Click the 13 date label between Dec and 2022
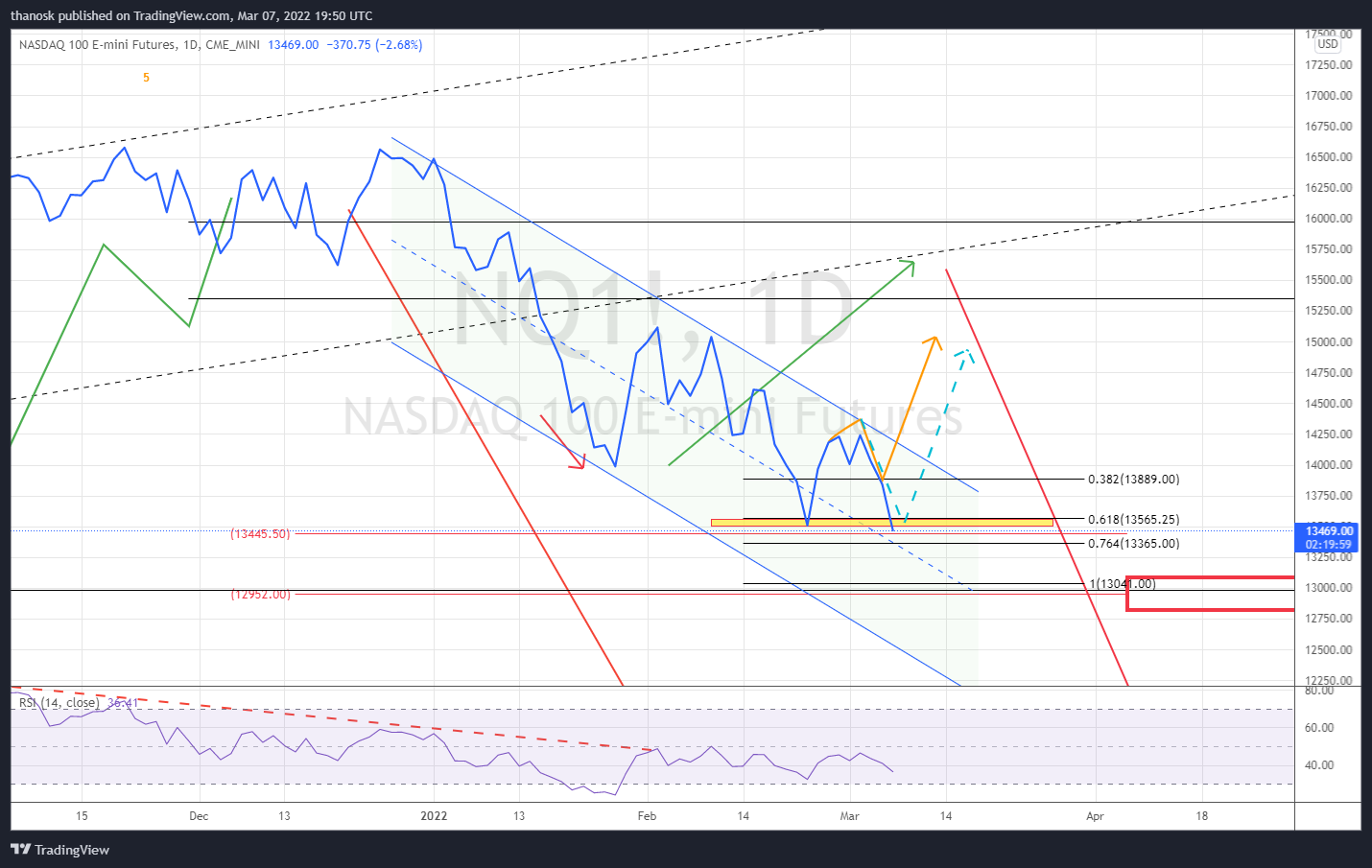 [284, 816]
